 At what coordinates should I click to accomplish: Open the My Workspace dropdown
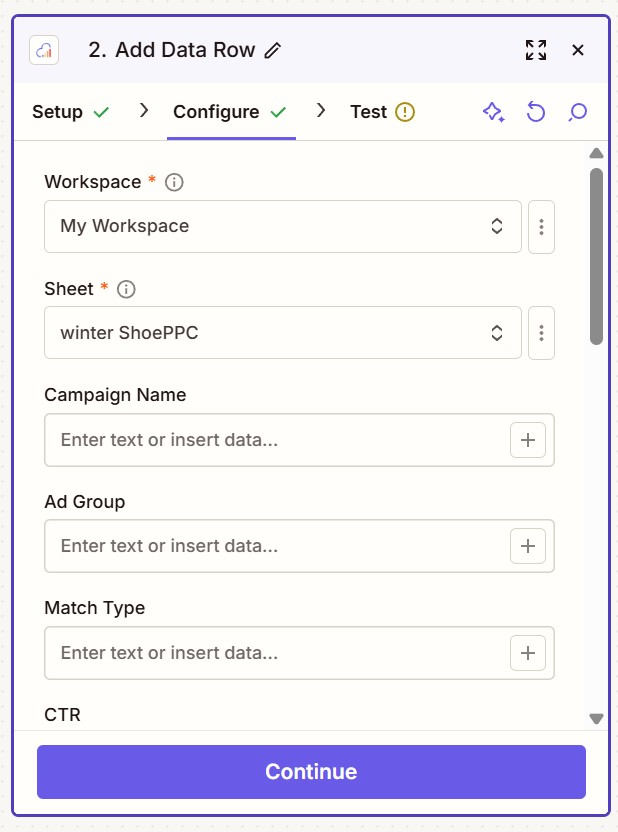(x=283, y=227)
